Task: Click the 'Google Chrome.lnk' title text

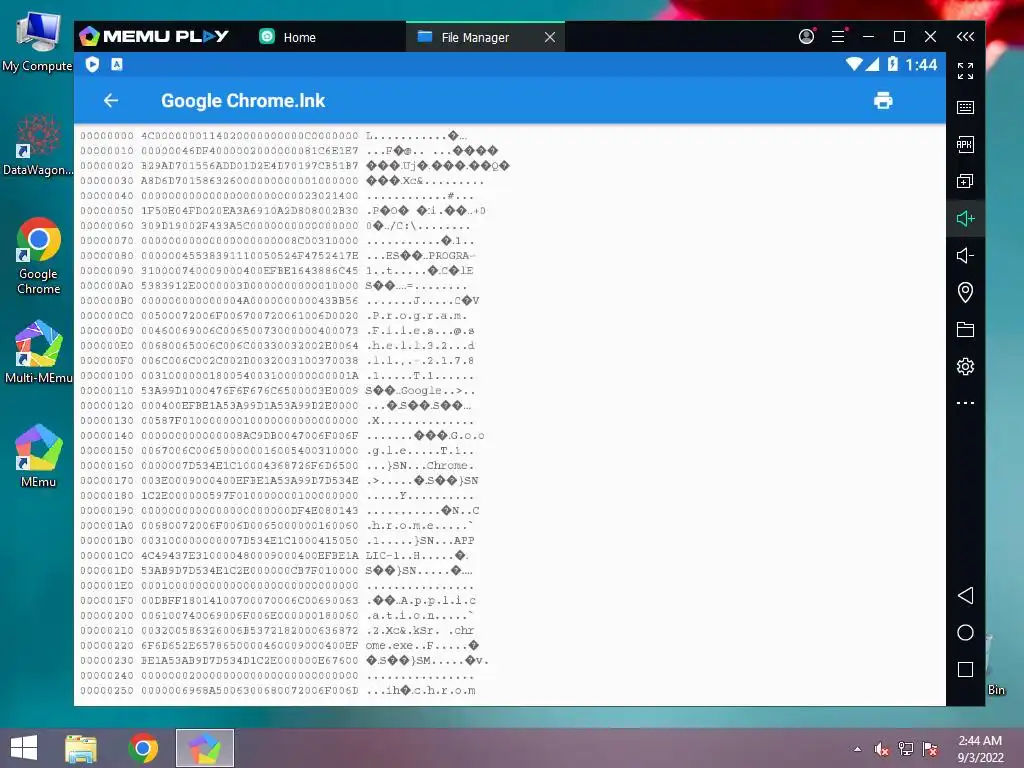Action: pos(243,101)
